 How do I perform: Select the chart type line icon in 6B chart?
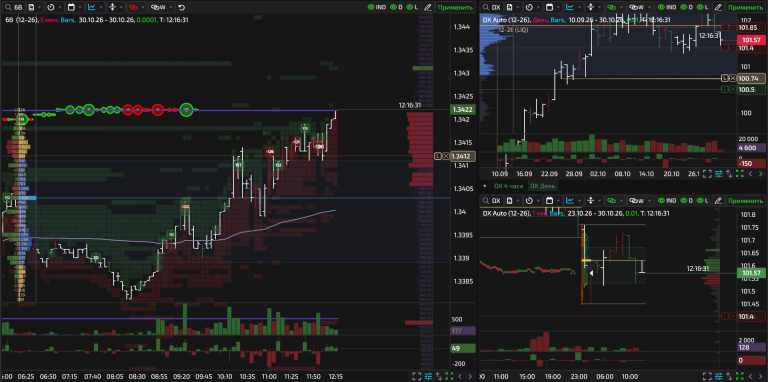[x=91, y=7]
